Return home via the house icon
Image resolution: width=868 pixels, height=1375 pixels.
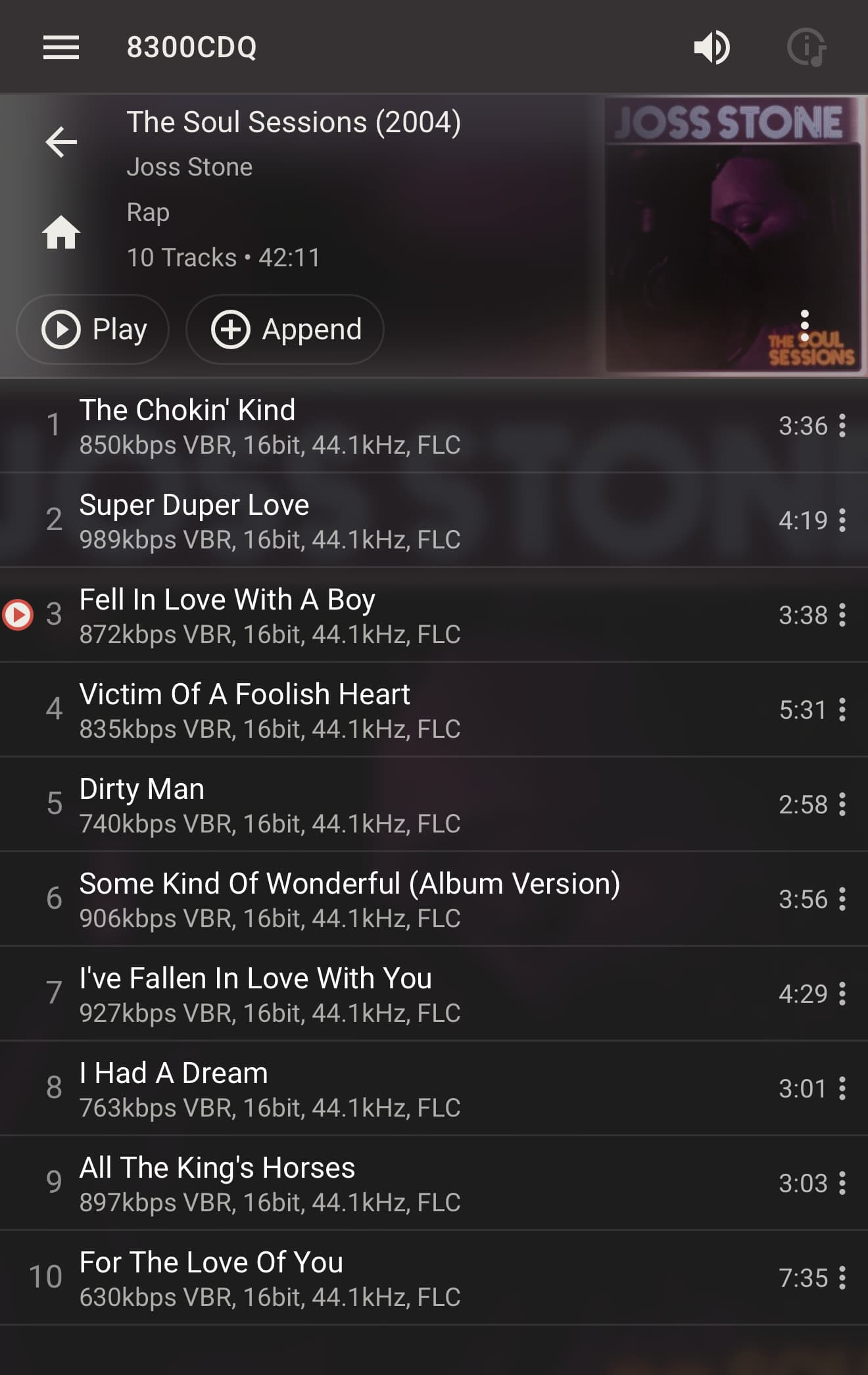(x=61, y=233)
